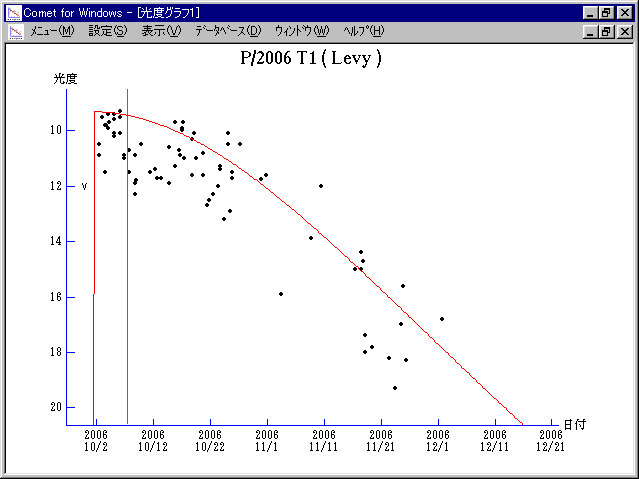Minimize the inner 光度グラフ1 document window
Viewport: 639px width, 479px height.
591,31
